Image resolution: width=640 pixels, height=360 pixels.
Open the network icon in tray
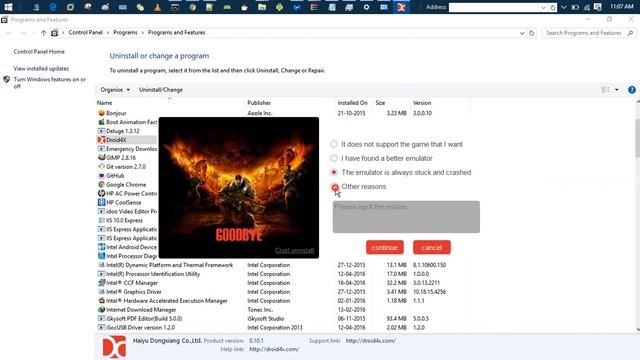tap(587, 7)
